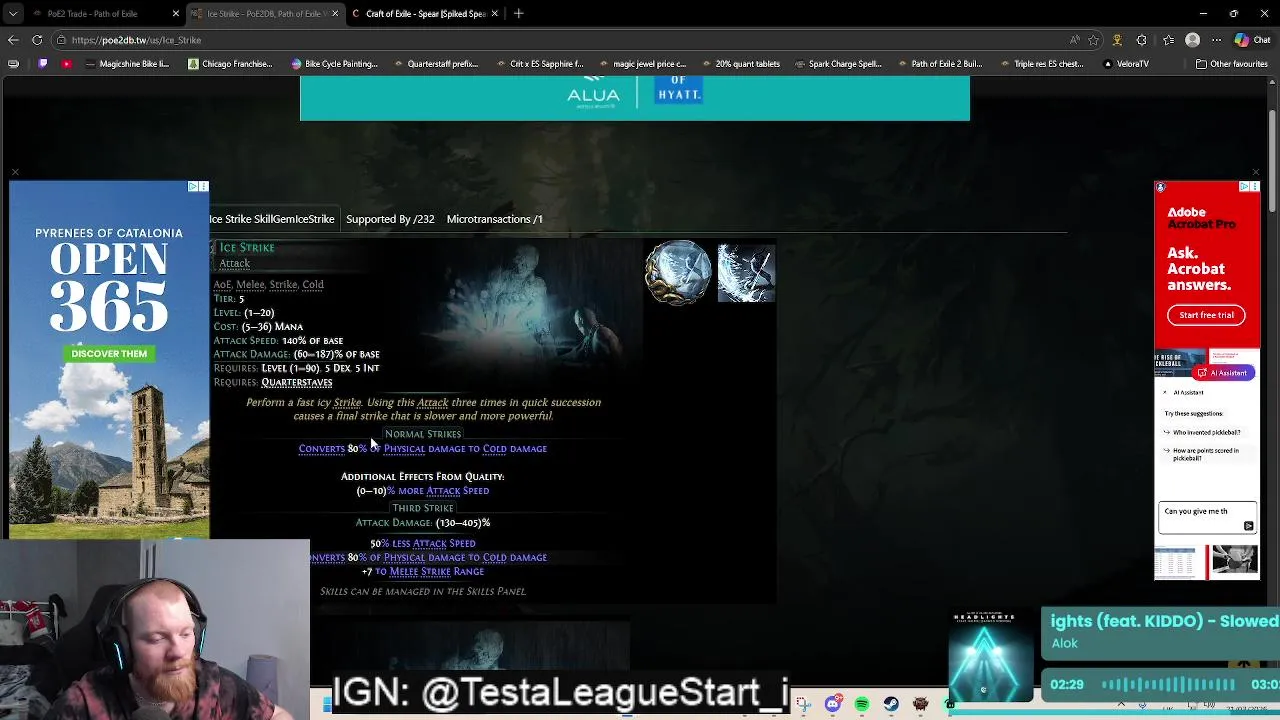The image size is (1280, 720).
Task: Select the Supported By /232 tab
Action: click(x=390, y=219)
